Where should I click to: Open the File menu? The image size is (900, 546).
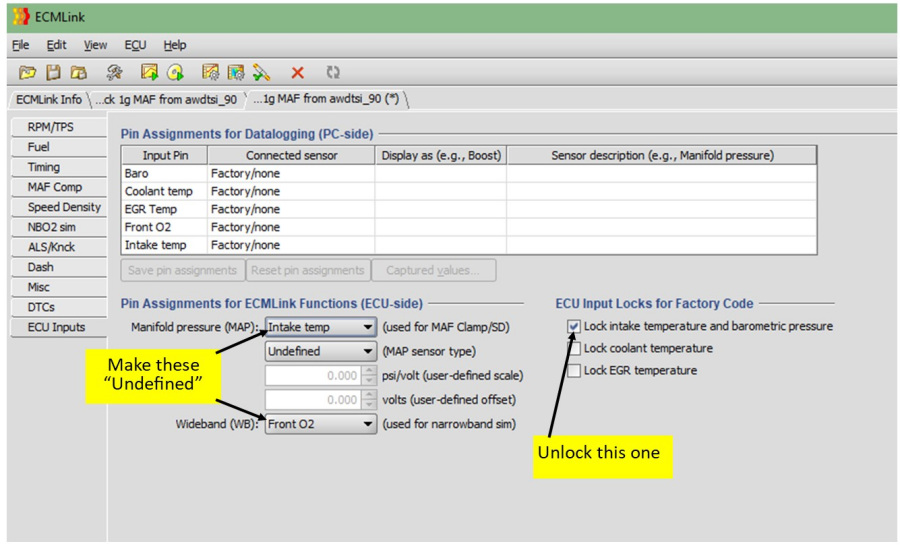(x=20, y=45)
